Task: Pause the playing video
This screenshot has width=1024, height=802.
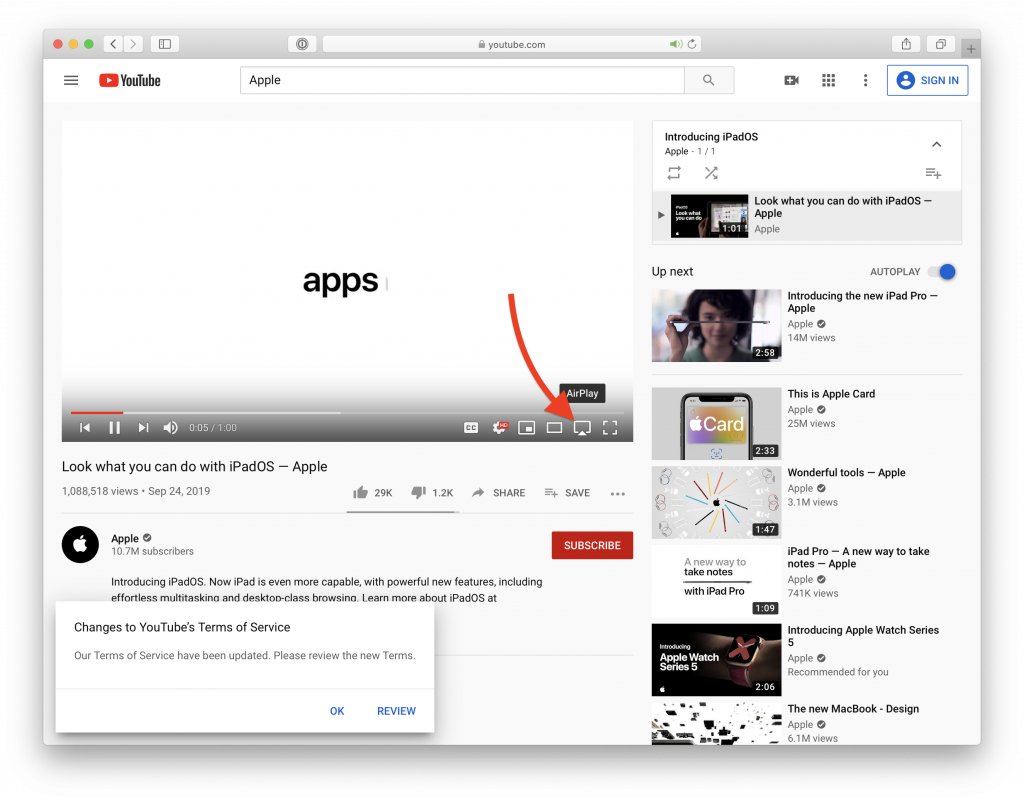Action: tap(114, 428)
